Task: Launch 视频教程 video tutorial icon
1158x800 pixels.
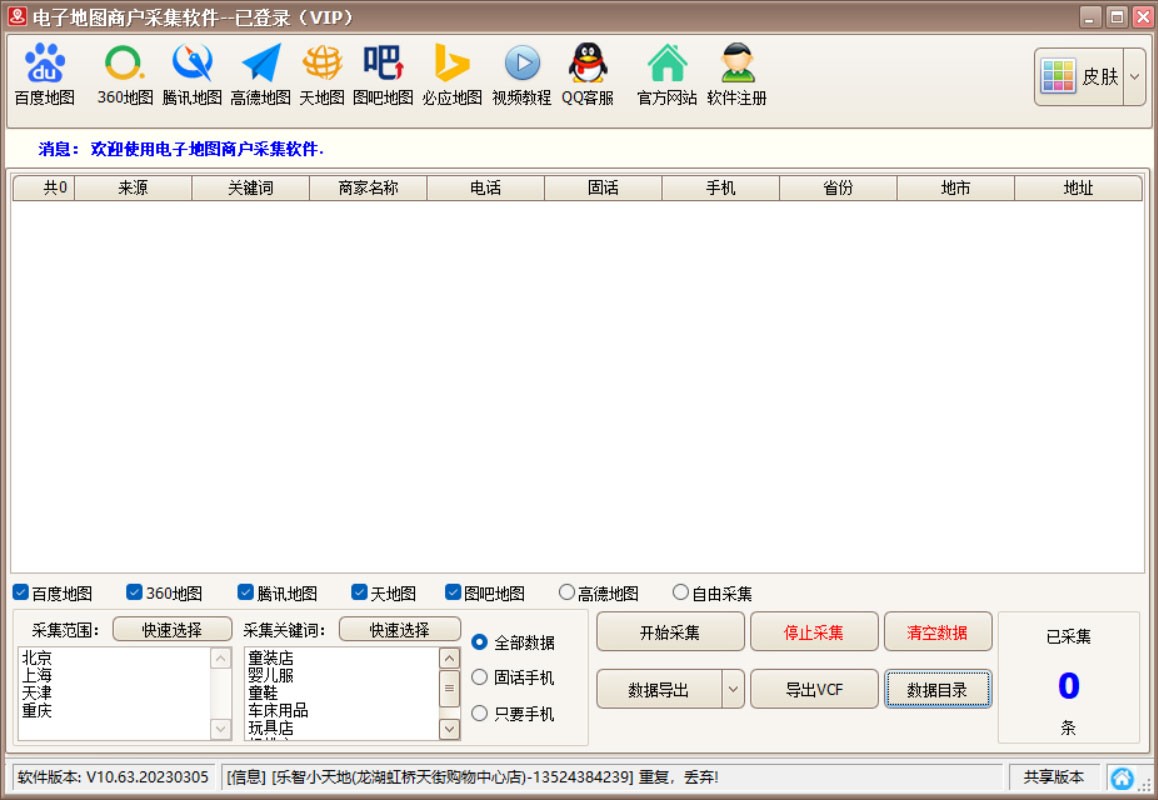Action: 521,65
